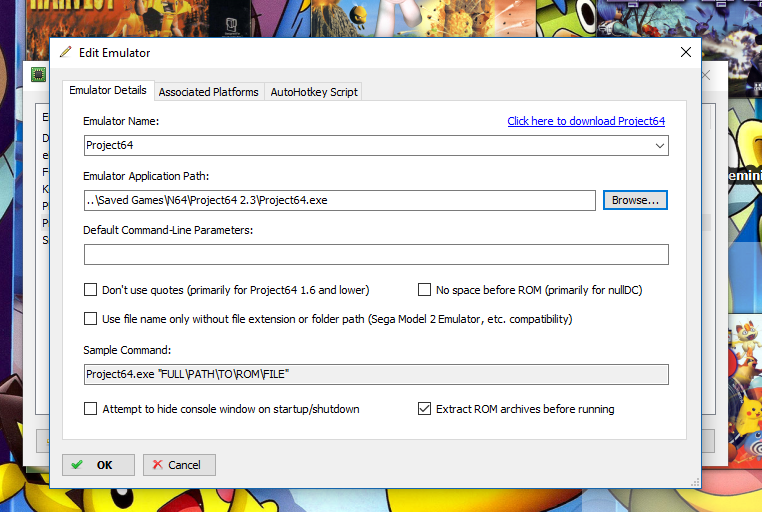Switch to Emulator Details tab
The height and width of the screenshot is (512, 762).
(108, 90)
